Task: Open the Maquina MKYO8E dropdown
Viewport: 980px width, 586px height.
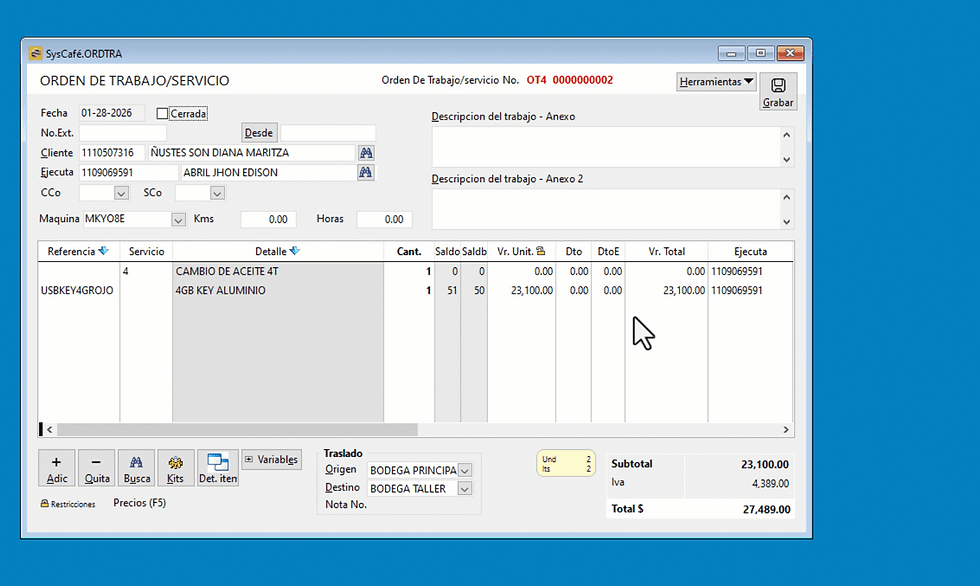Action: [x=178, y=219]
